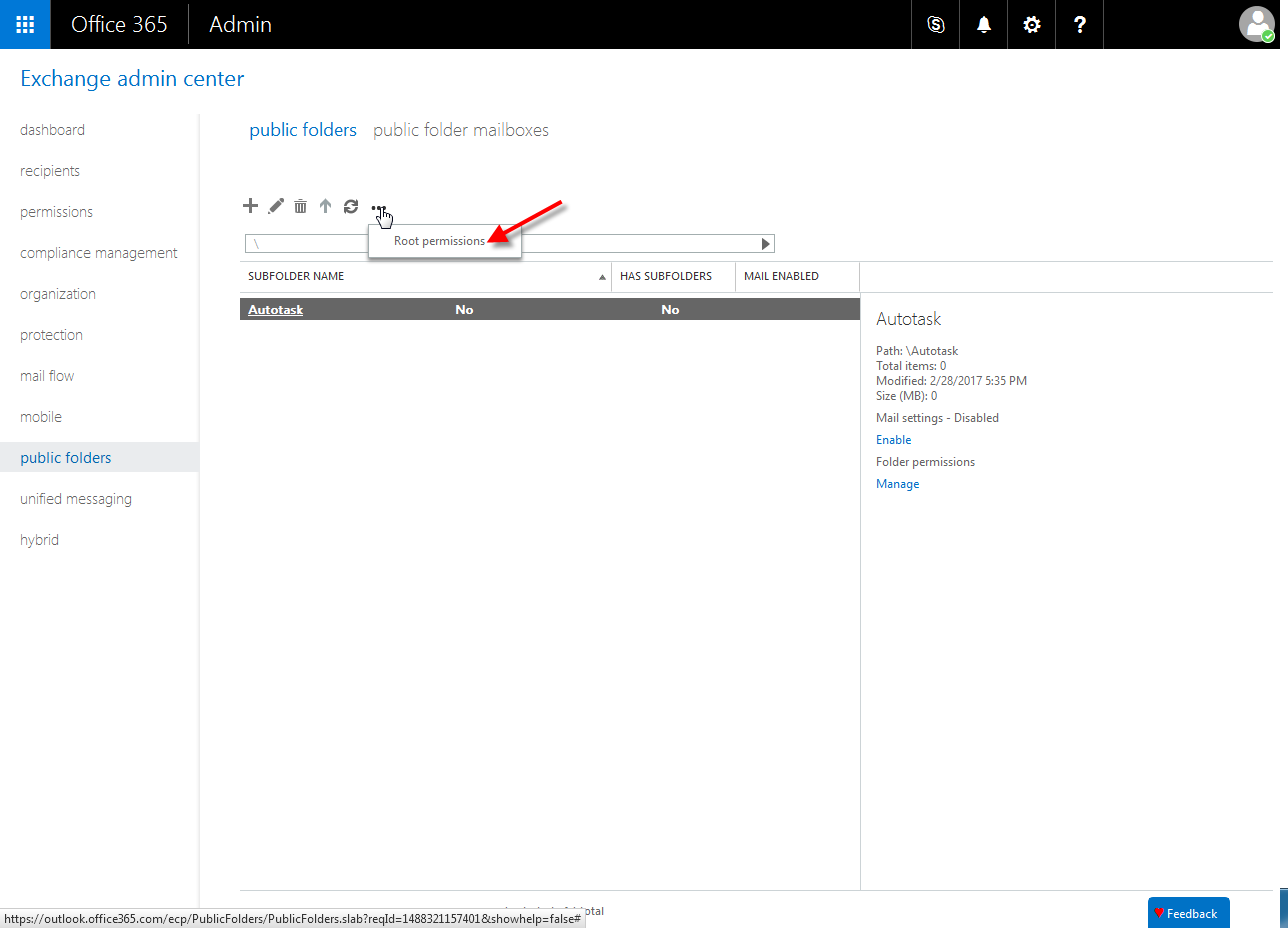Click the Path: \Autotask text
1288x928 pixels.
pos(917,351)
